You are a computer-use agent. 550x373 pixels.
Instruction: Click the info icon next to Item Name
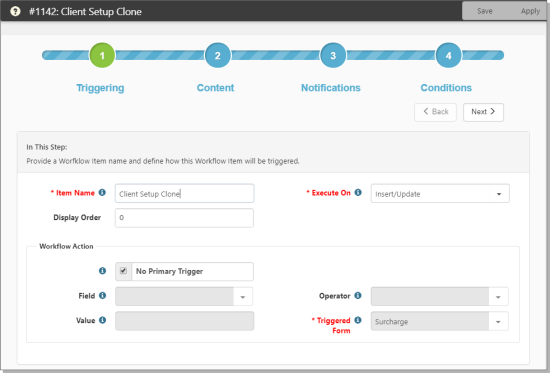(102, 192)
